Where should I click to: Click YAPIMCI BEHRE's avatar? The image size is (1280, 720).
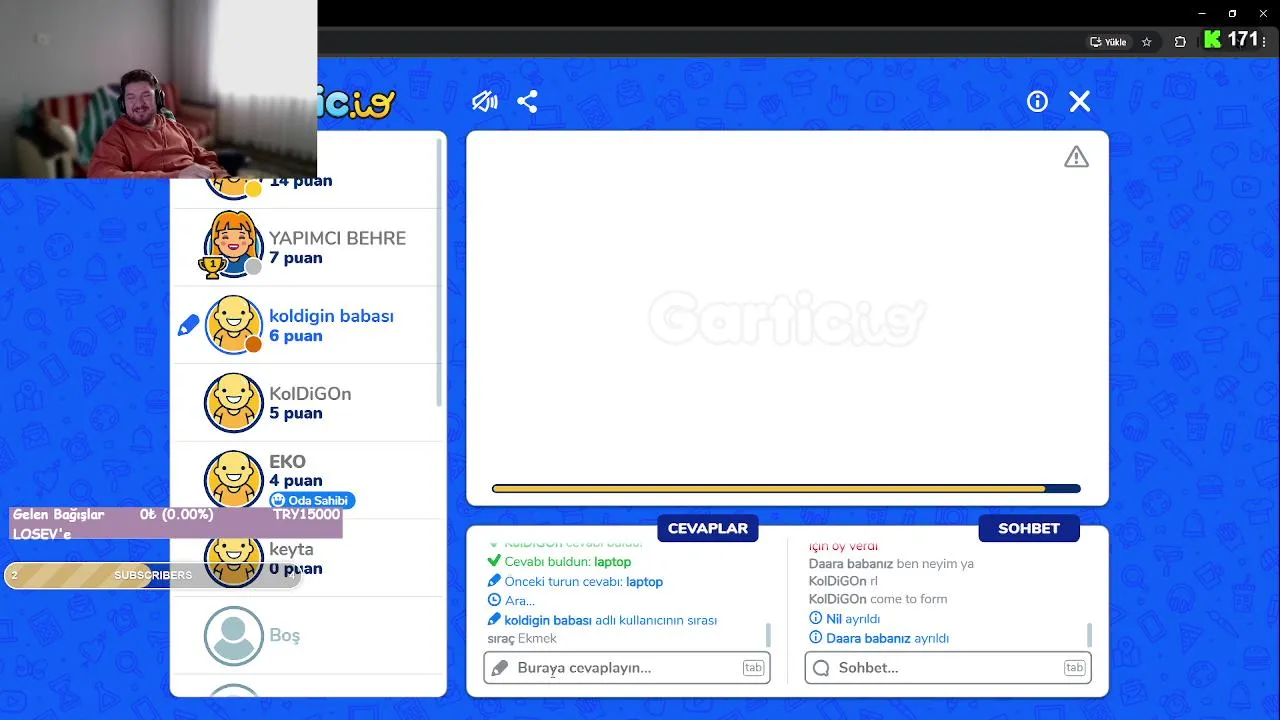click(x=233, y=245)
